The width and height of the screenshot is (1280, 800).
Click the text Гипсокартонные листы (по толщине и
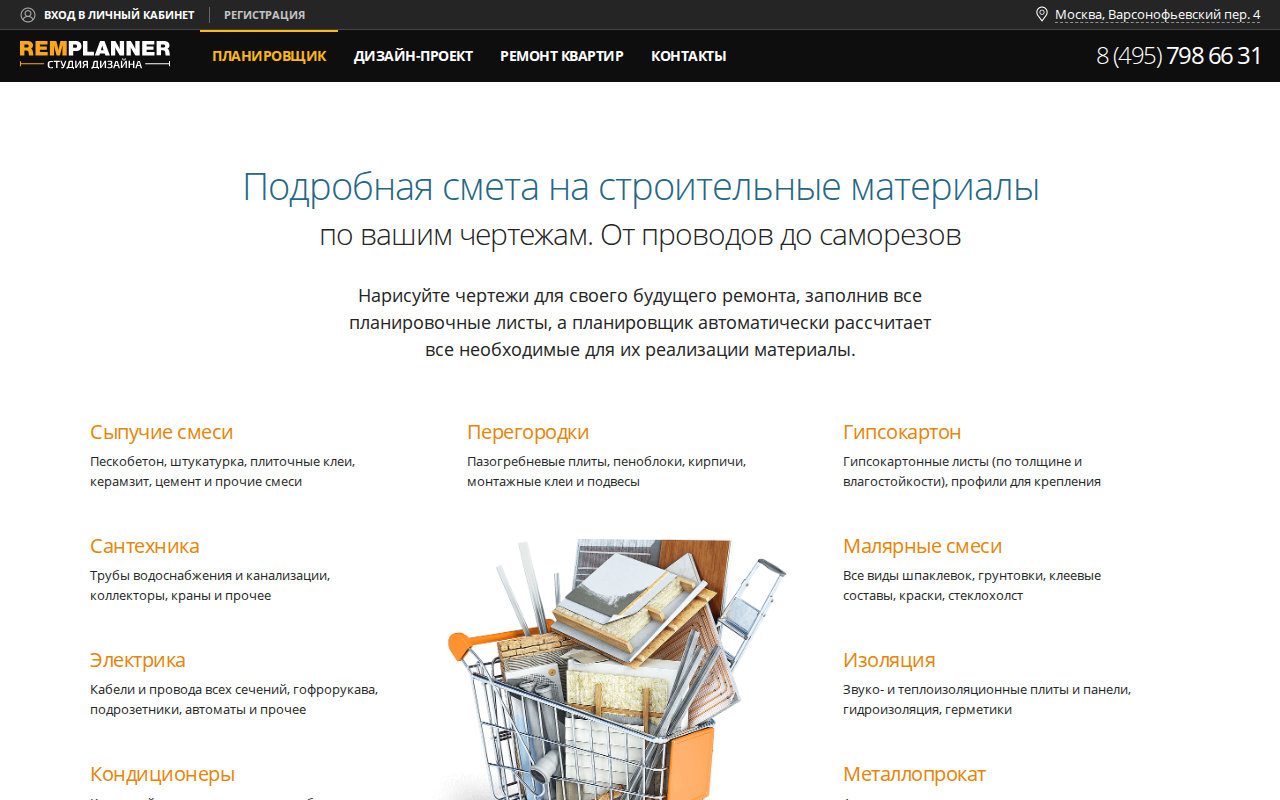(962, 462)
